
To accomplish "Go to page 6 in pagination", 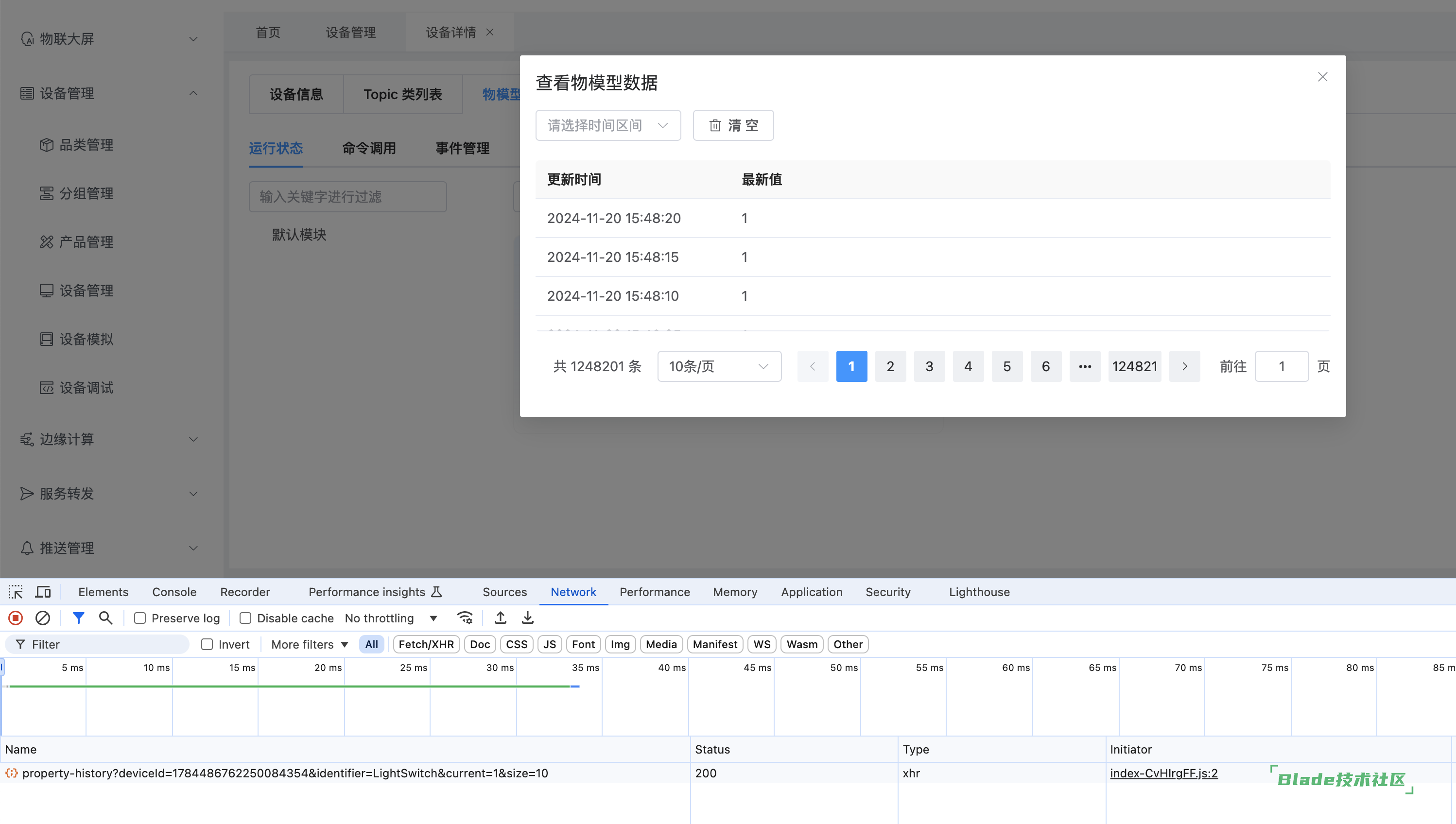I will coord(1045,367).
